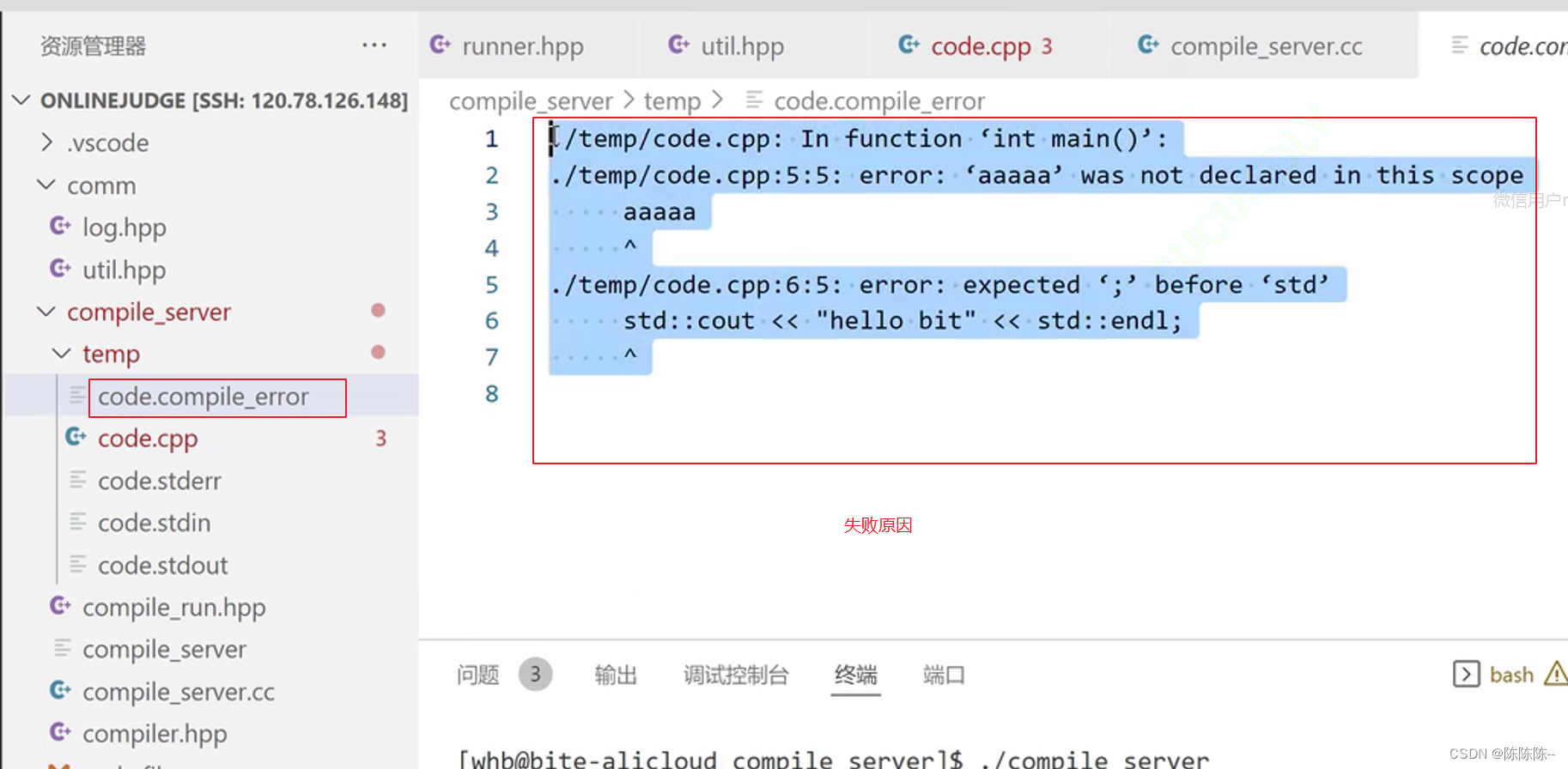Click the bash terminal icon
The height and width of the screenshot is (769, 1568).
(1466, 675)
